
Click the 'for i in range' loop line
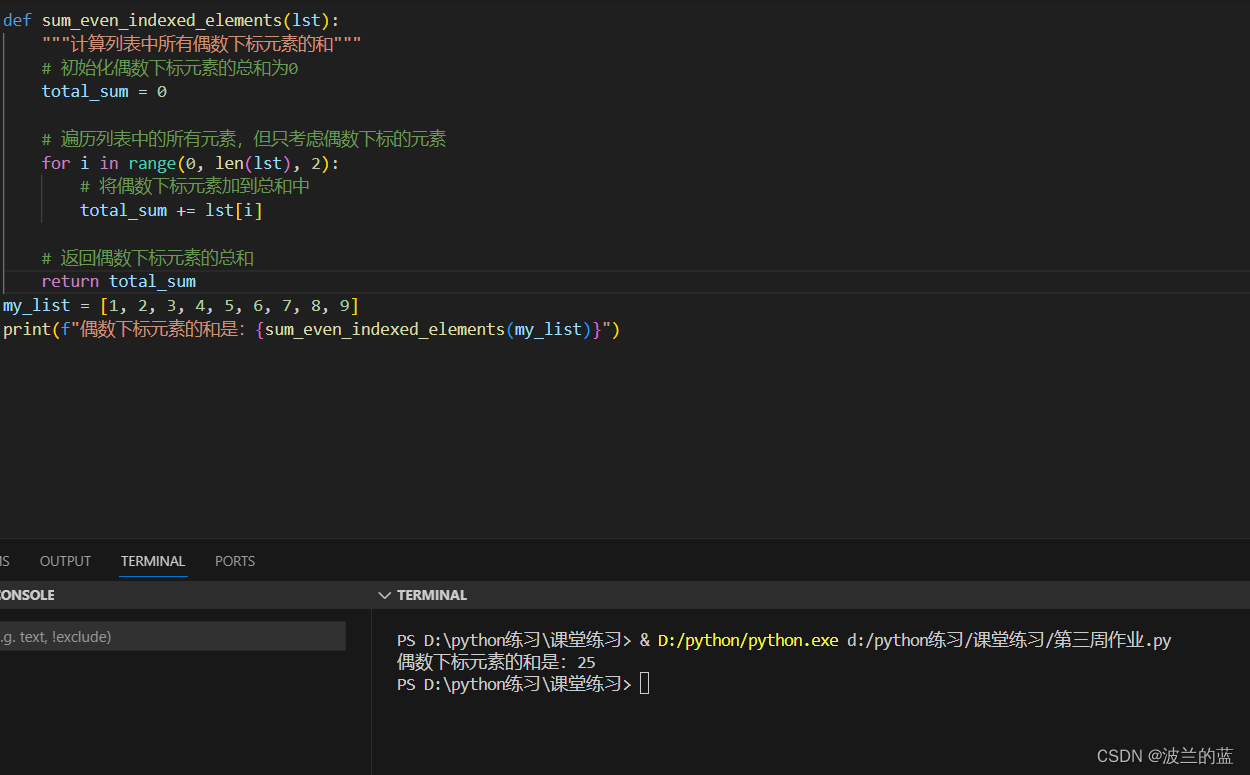[190, 163]
